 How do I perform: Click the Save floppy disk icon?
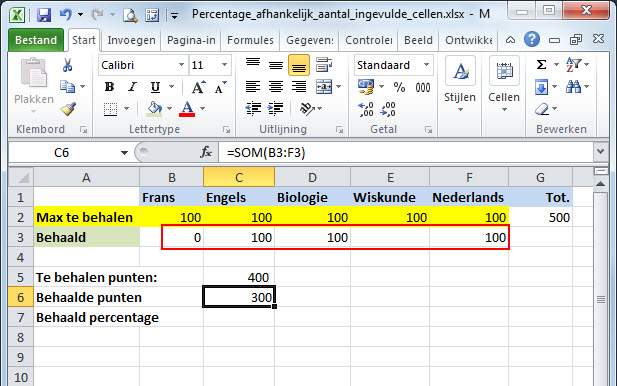[44, 15]
